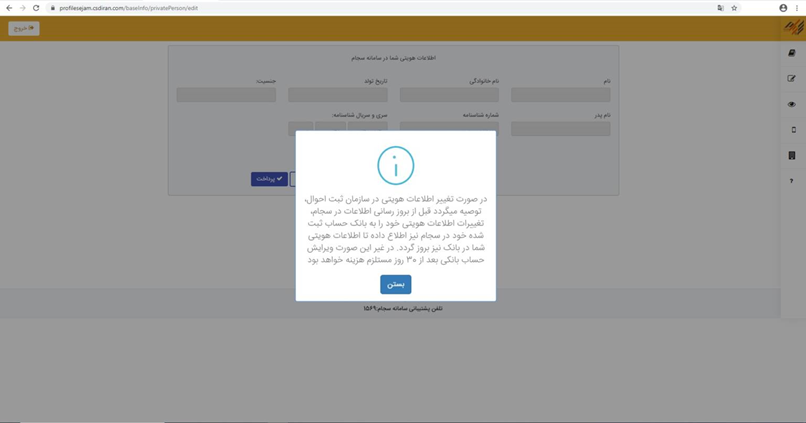Click the خروج logout button
Screen dimensions: 806x423
point(24,28)
